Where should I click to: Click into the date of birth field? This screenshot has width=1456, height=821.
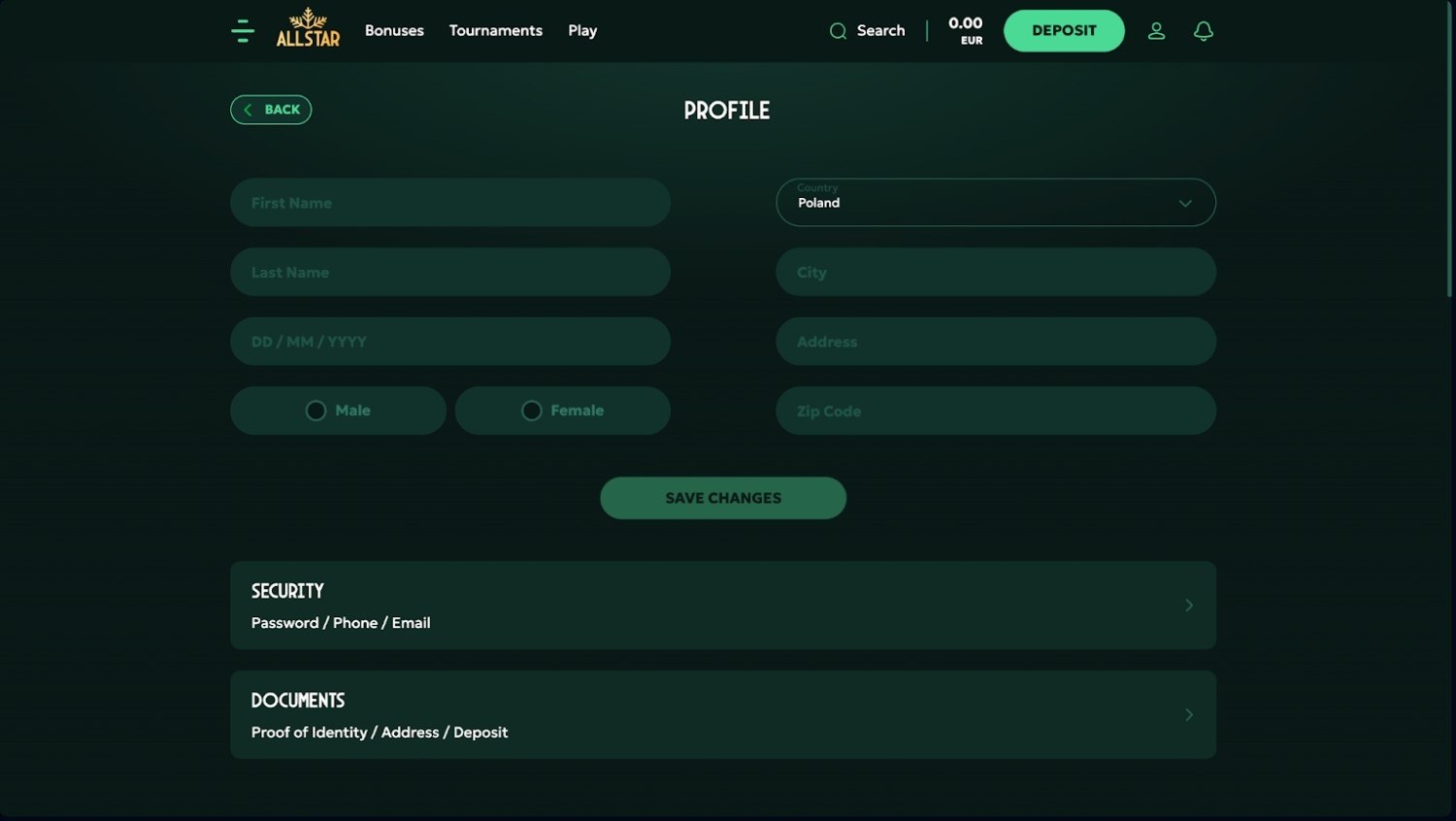point(450,342)
